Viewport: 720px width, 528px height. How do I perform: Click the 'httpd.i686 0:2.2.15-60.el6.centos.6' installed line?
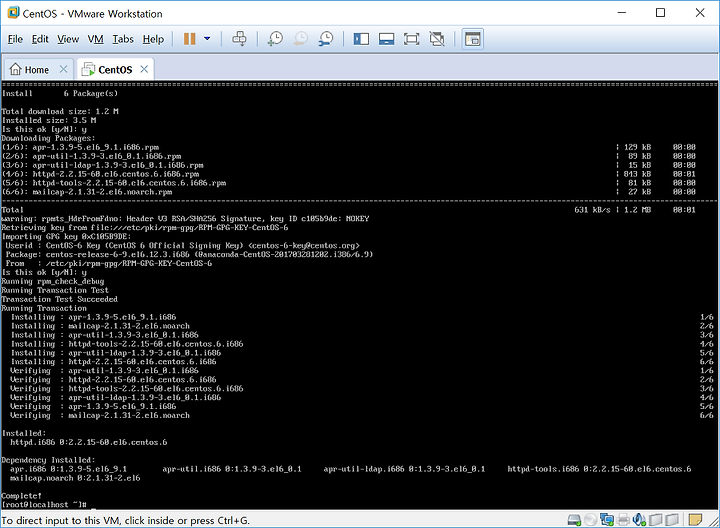point(89,442)
